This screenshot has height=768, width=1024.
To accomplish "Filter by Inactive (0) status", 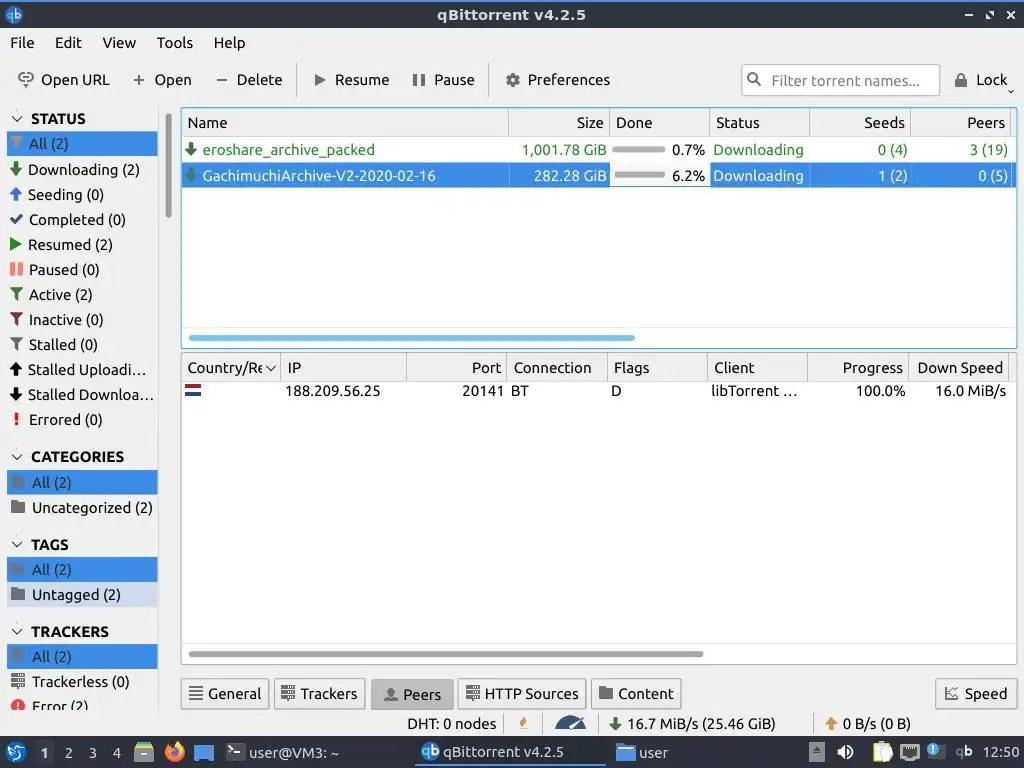I will tap(82, 319).
